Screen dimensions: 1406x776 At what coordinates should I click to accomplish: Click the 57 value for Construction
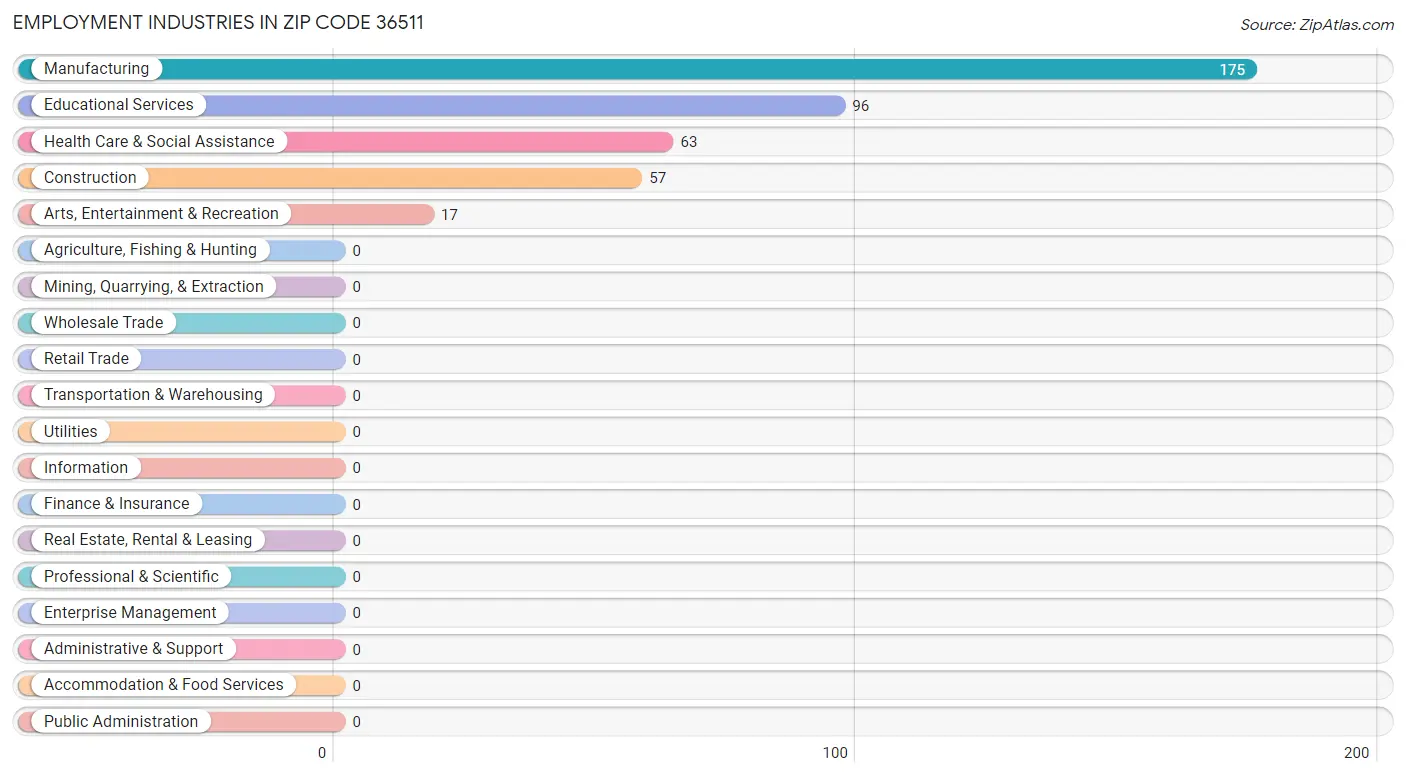[x=657, y=178]
